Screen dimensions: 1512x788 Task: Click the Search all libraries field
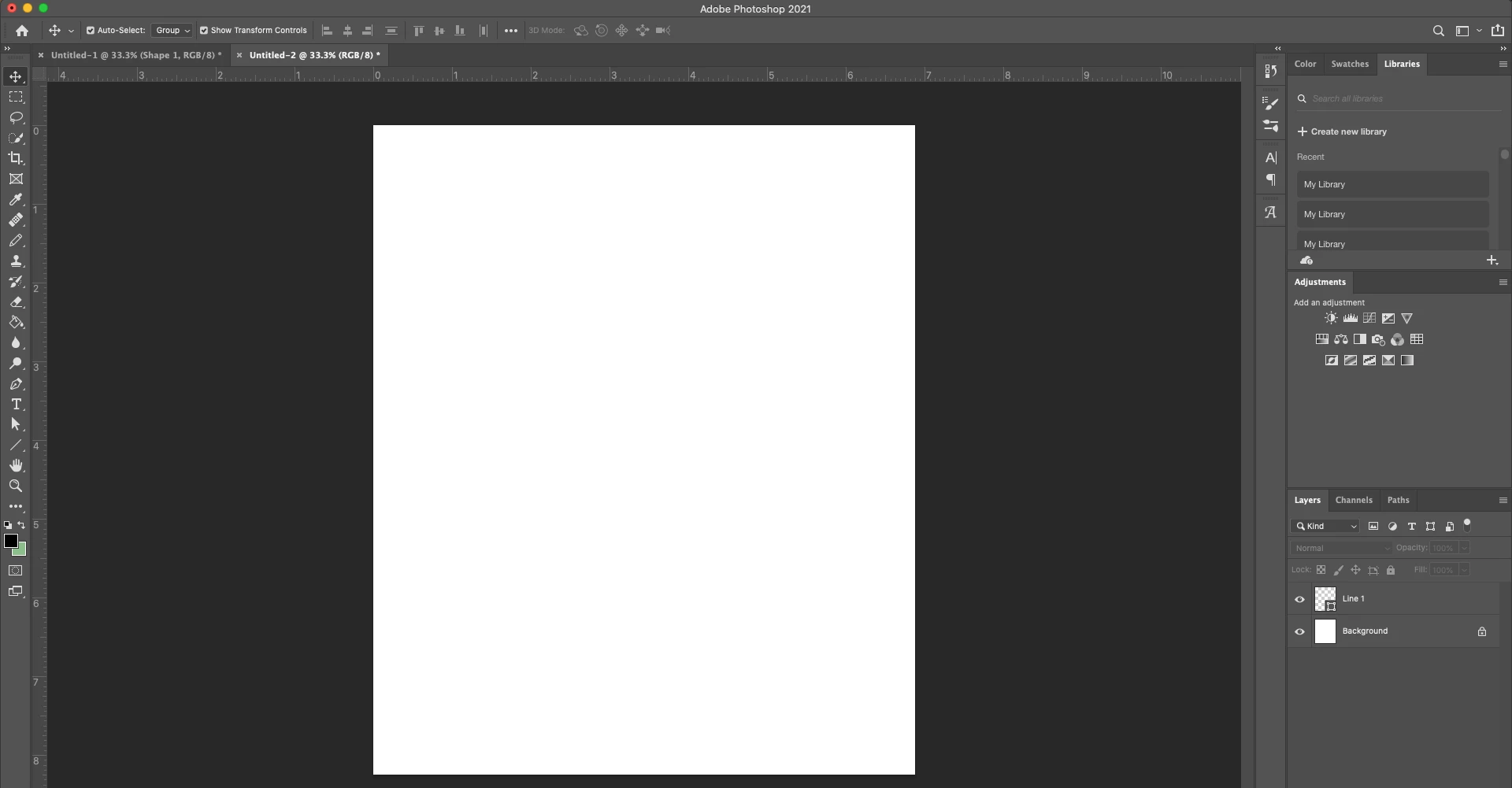[x=1398, y=98]
